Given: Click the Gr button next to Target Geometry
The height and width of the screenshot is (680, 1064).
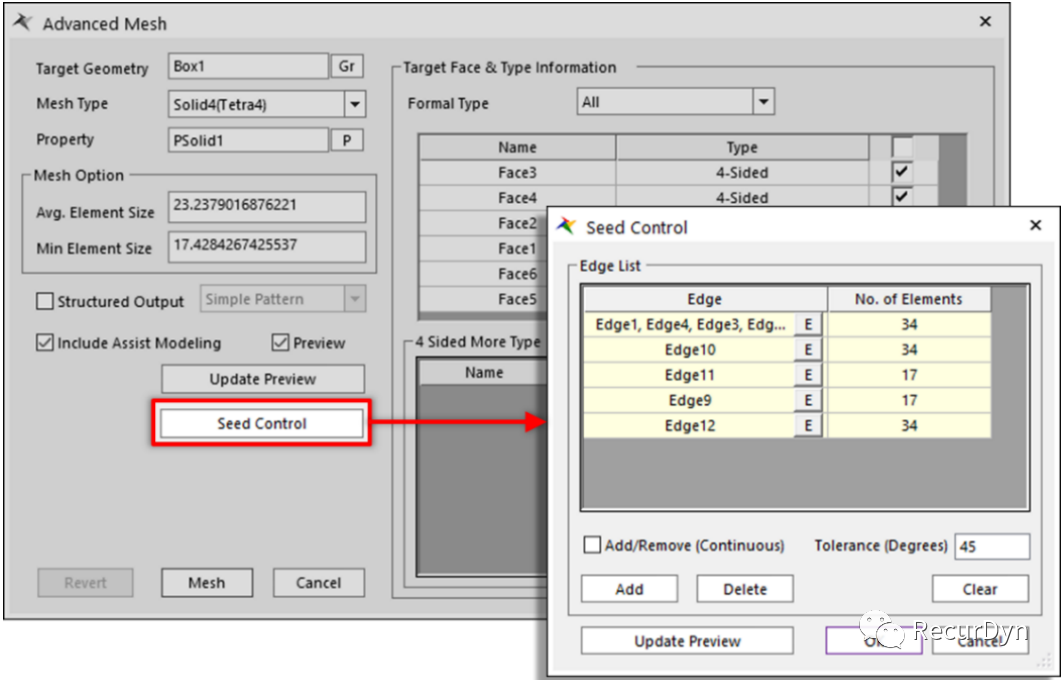Looking at the screenshot, I should [347, 67].
